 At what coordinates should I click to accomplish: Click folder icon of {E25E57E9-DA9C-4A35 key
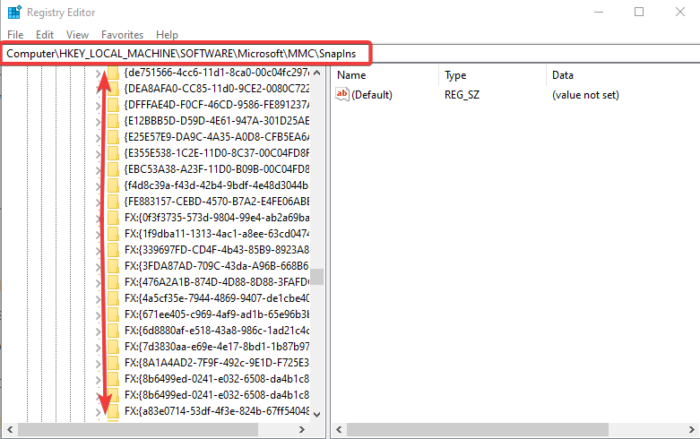(x=113, y=137)
